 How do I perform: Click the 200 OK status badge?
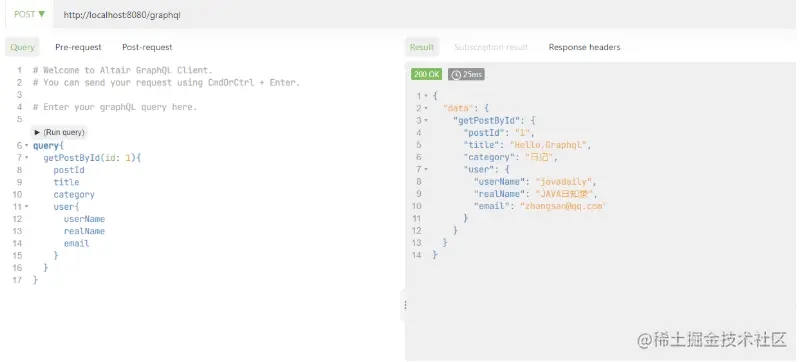(427, 74)
